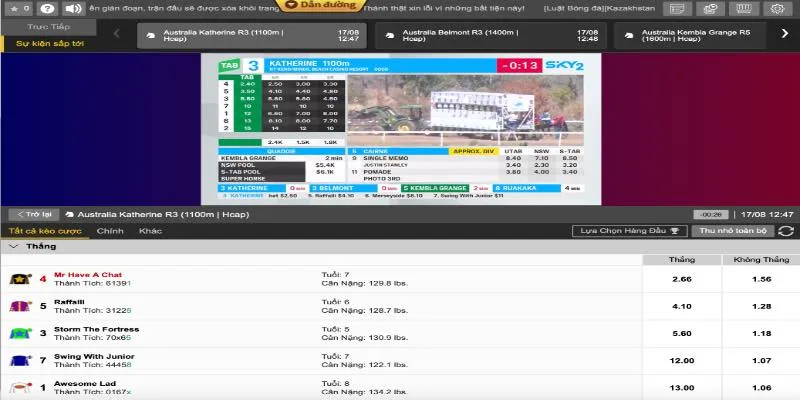Click the Không Thắng column header
The width and height of the screenshot is (800, 400).
(761, 260)
